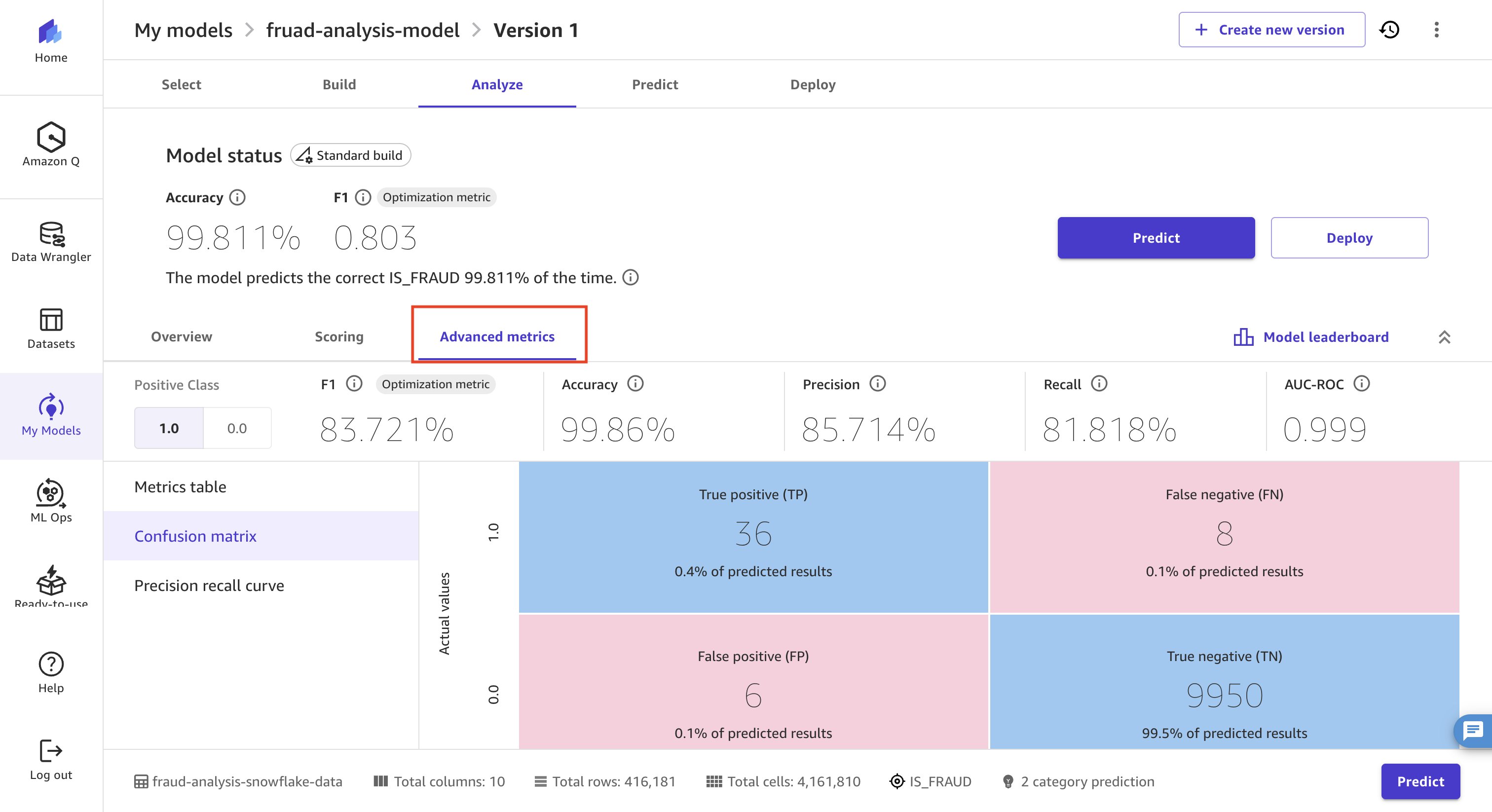Image resolution: width=1492 pixels, height=812 pixels.
Task: Open the three-dot more options menu
Action: point(1436,30)
